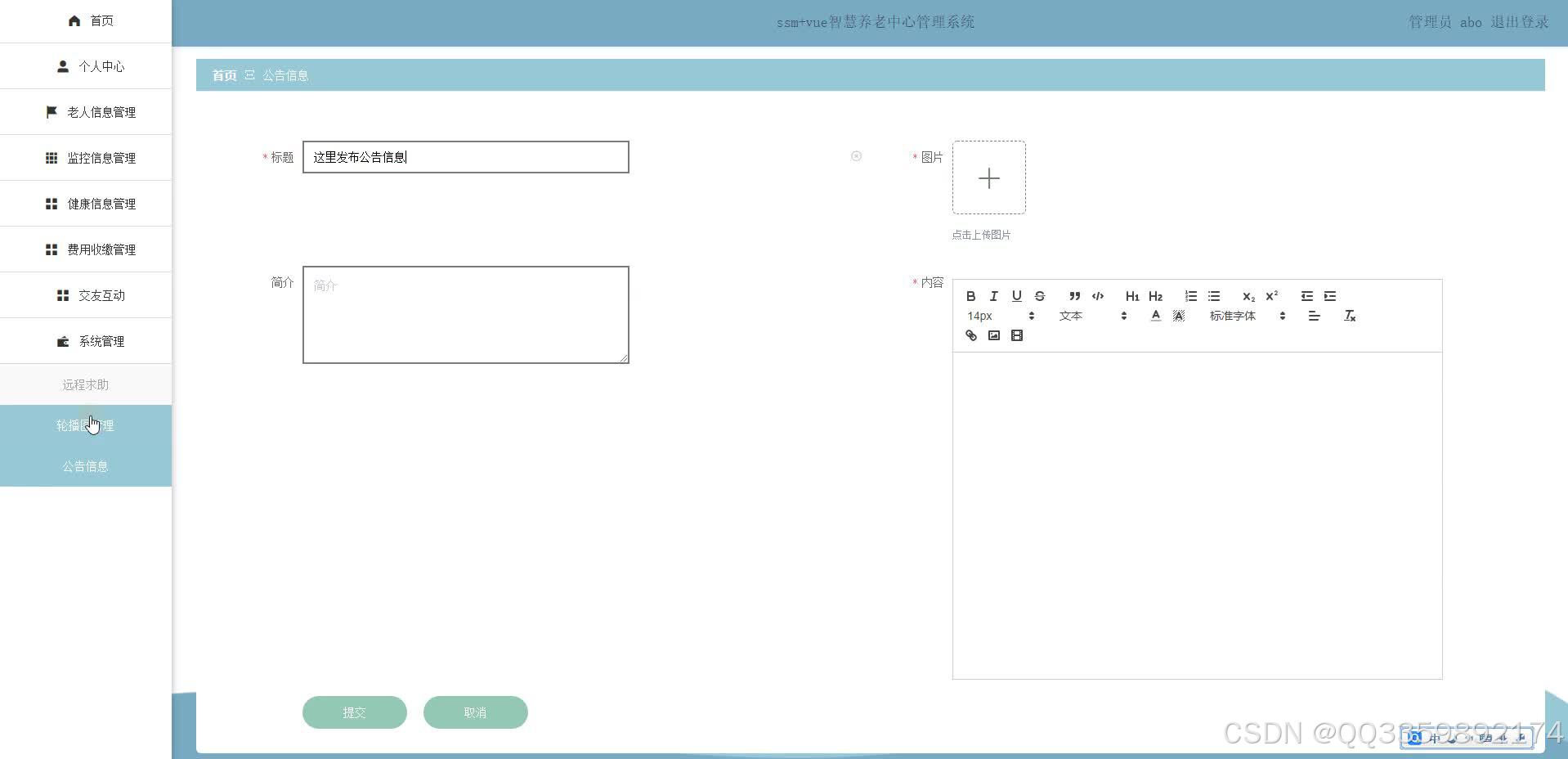
Task: Insert a hyperlink in the editor
Action: point(970,335)
